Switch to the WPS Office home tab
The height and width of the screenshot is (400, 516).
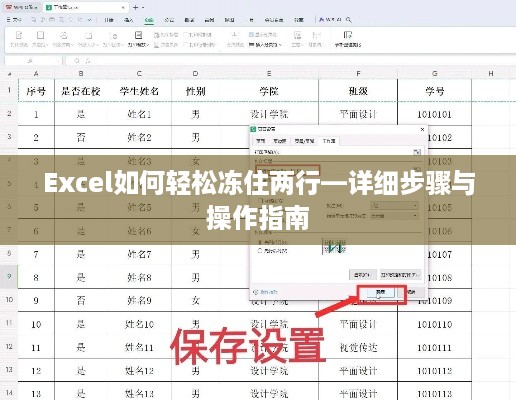(x=22, y=7)
